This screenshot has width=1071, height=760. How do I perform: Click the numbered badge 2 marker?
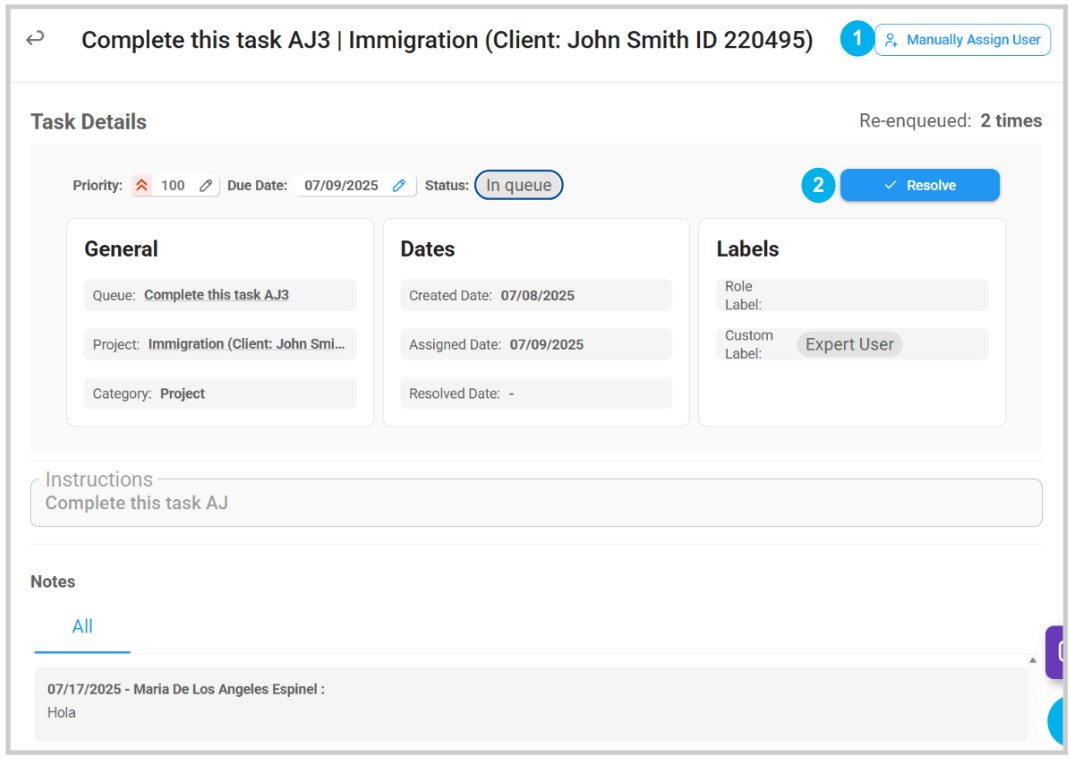click(818, 185)
